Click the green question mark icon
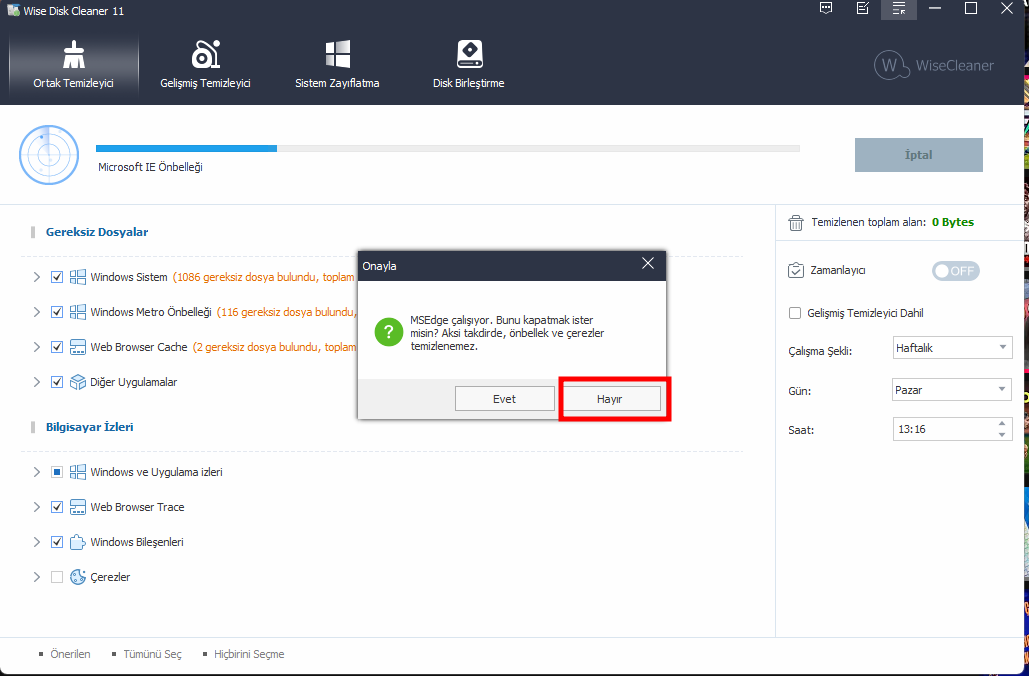 [x=388, y=333]
